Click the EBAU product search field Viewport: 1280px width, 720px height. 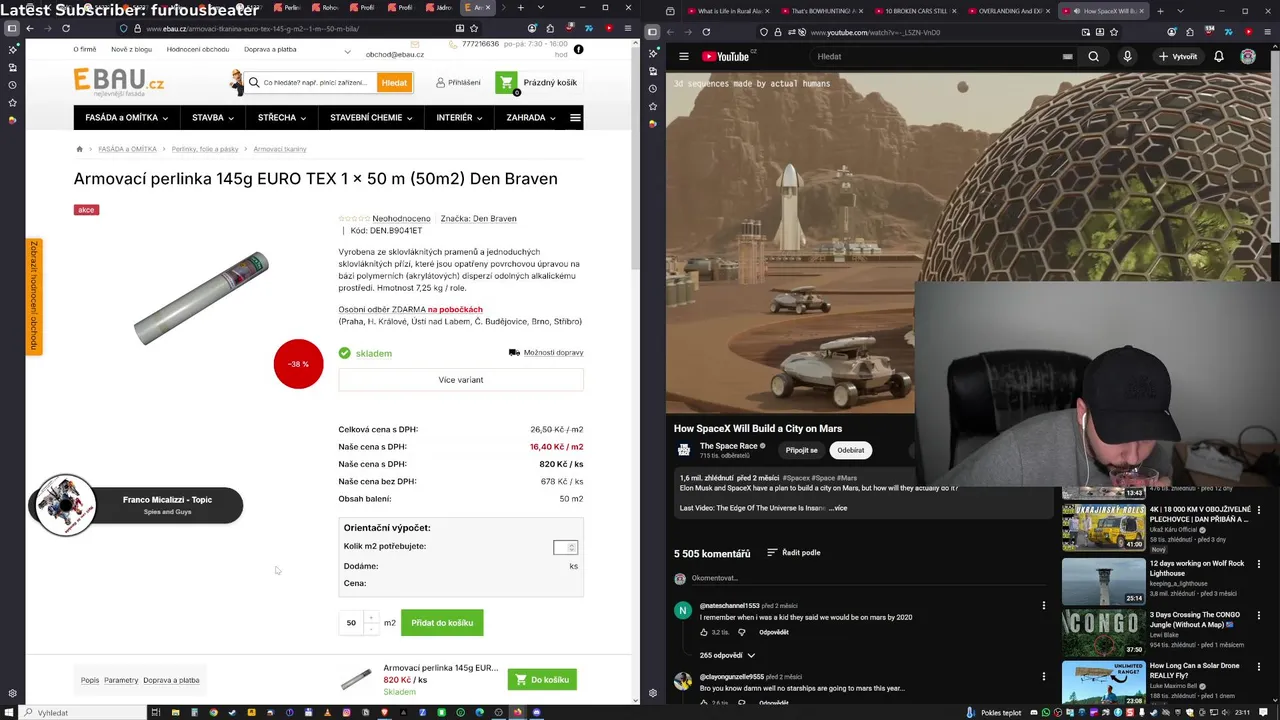[311, 83]
